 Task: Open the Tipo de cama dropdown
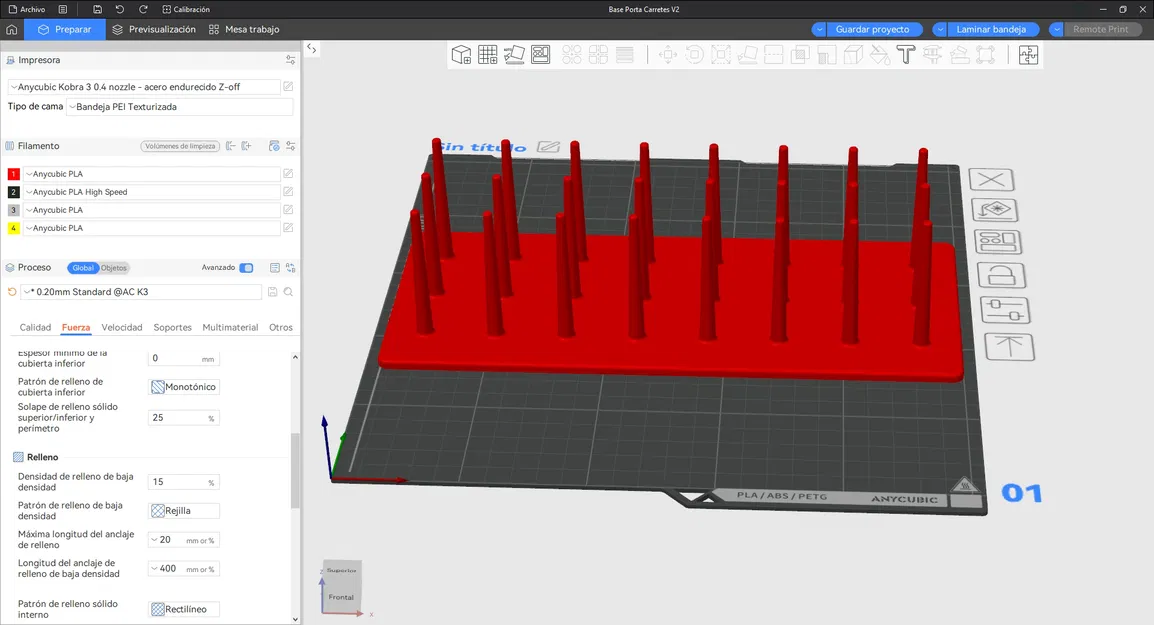tap(180, 107)
